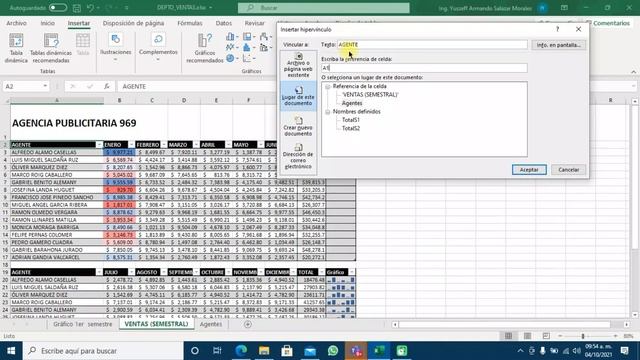640x360 pixels.
Task: Open the scatter chart dropdown
Action: pos(249,58)
